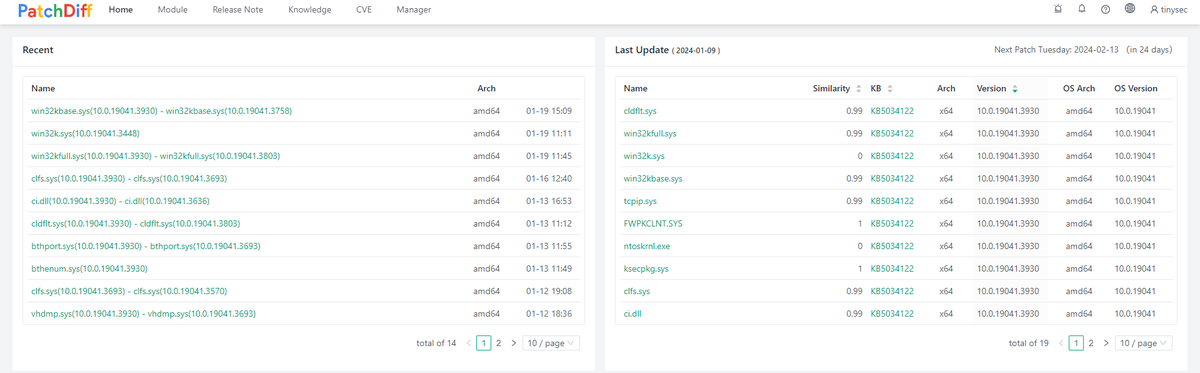The height and width of the screenshot is (373, 1200).
Task: Open the help question mark icon
Action: tap(1105, 9)
